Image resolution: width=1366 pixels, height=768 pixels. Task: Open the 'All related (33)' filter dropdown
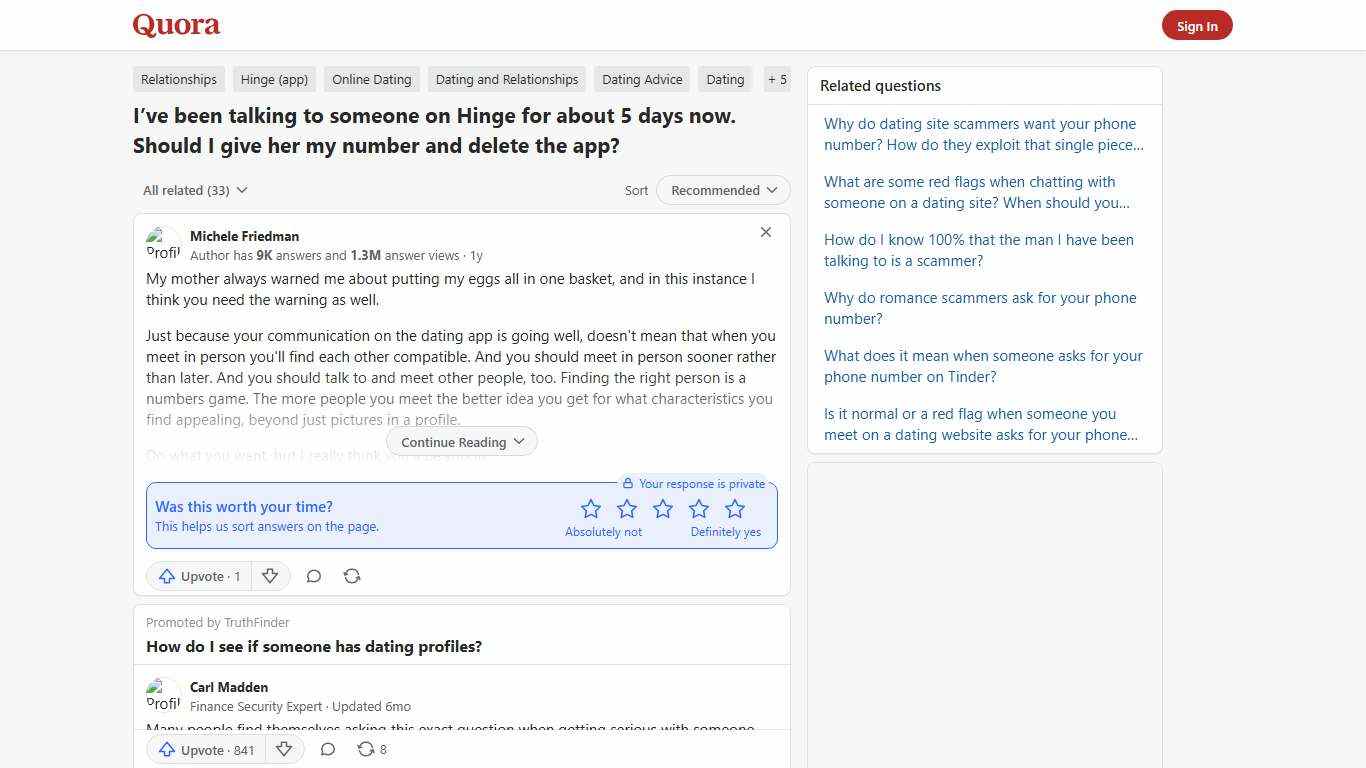[x=194, y=190]
